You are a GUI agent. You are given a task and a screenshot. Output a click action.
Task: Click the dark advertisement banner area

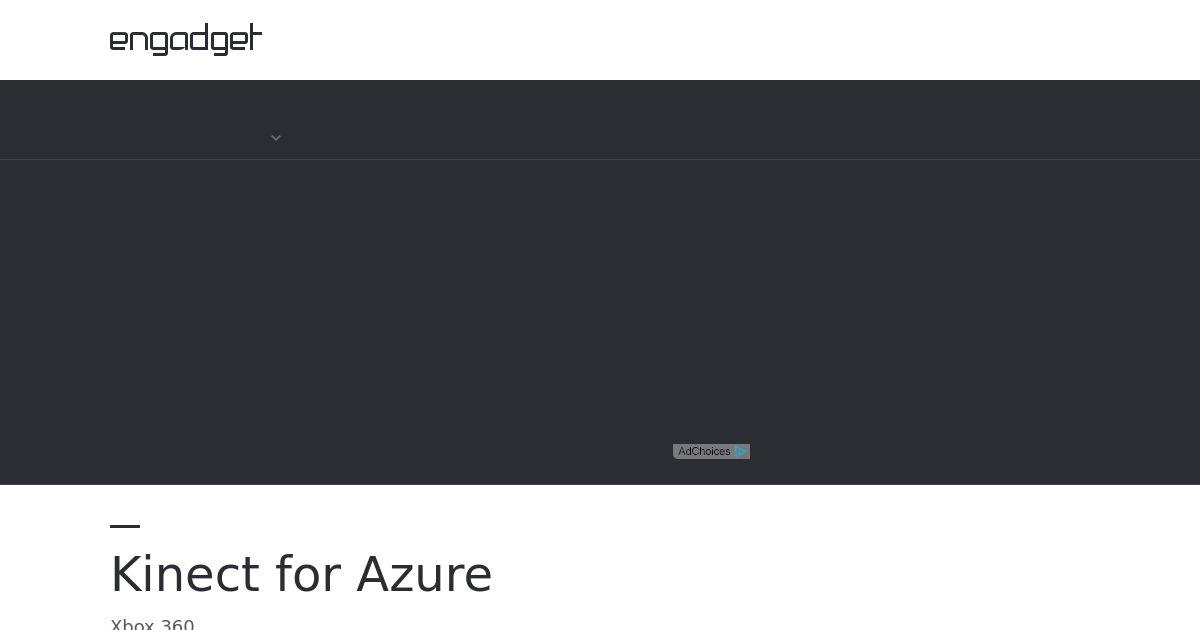(600, 322)
